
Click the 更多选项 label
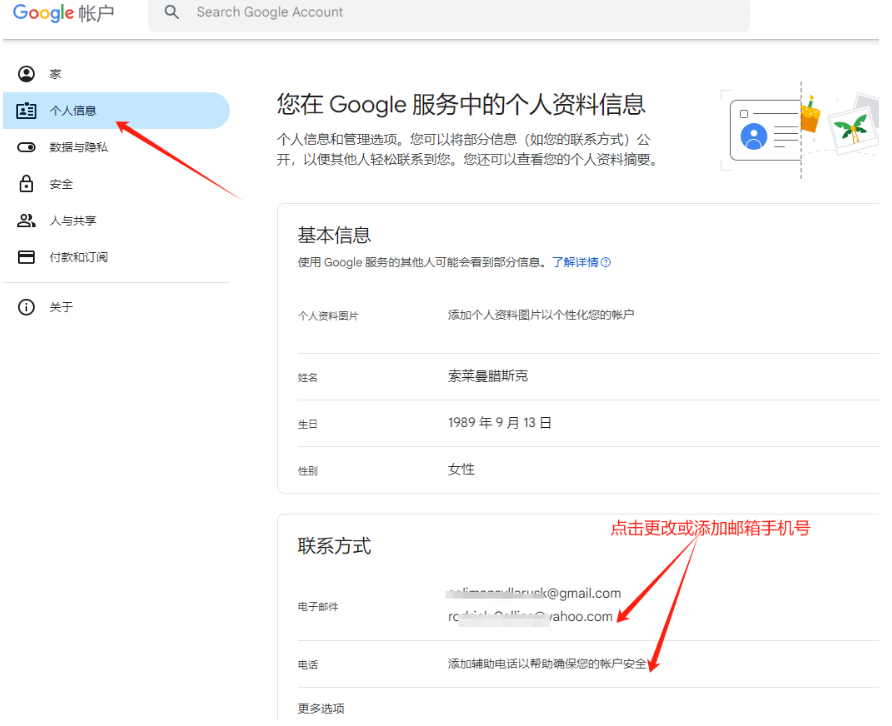point(321,708)
